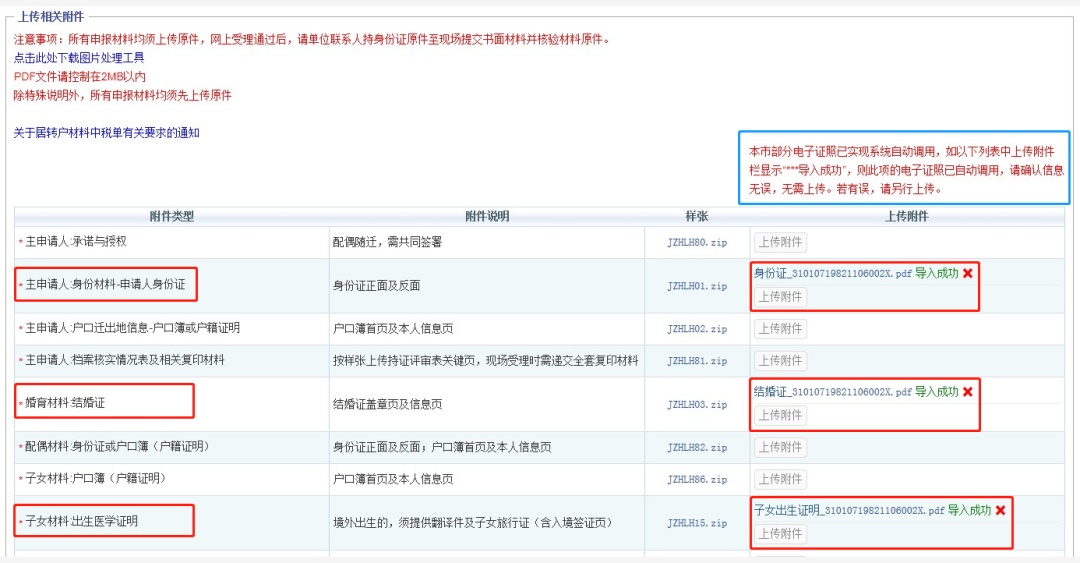Click the 附件说明 column header

pos(487,216)
